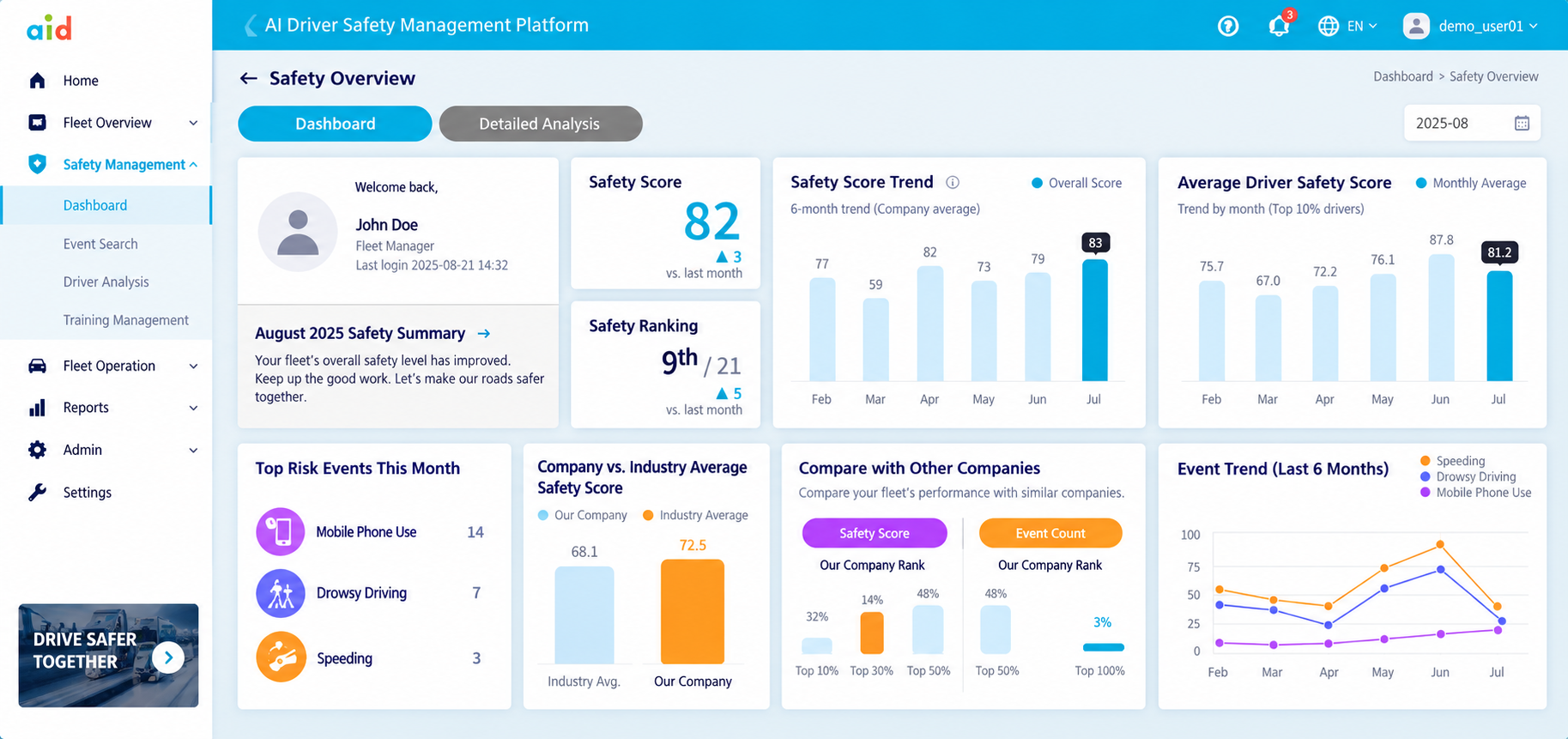The width and height of the screenshot is (1568, 739).
Task: Click the Home house icon
Action: tap(37, 81)
